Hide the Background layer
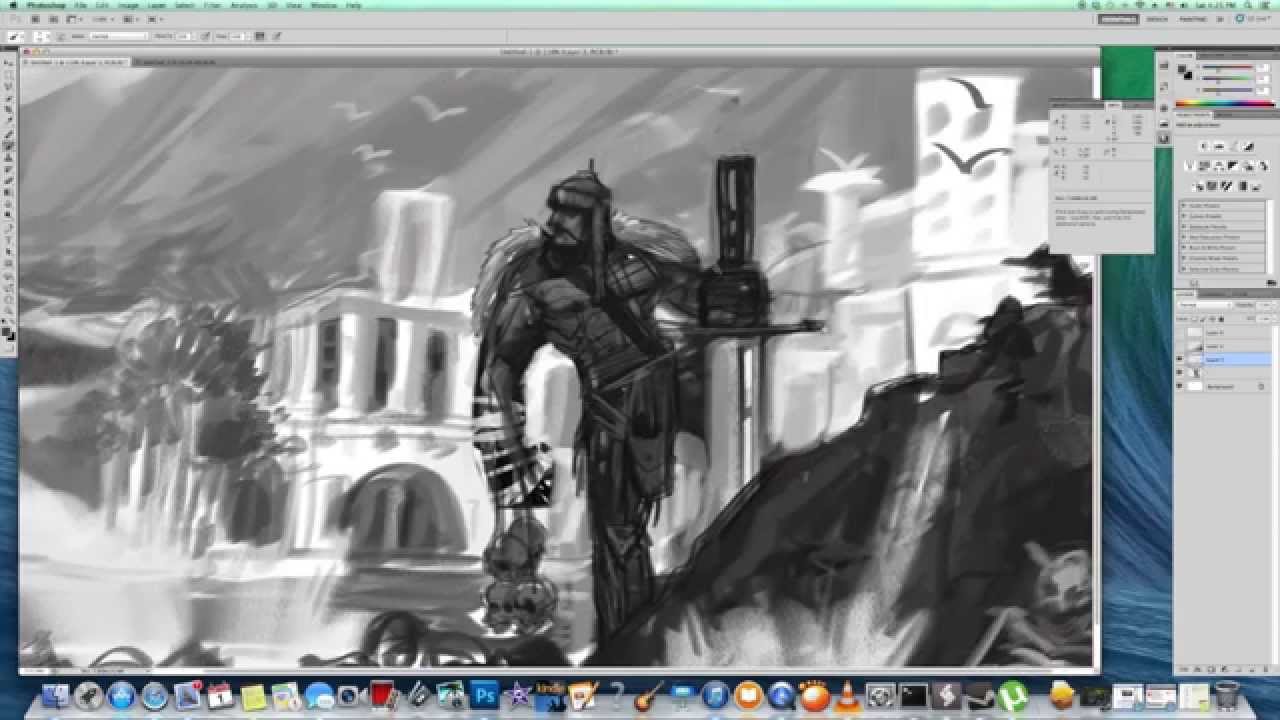Image resolution: width=1280 pixels, height=720 pixels. [x=1180, y=386]
